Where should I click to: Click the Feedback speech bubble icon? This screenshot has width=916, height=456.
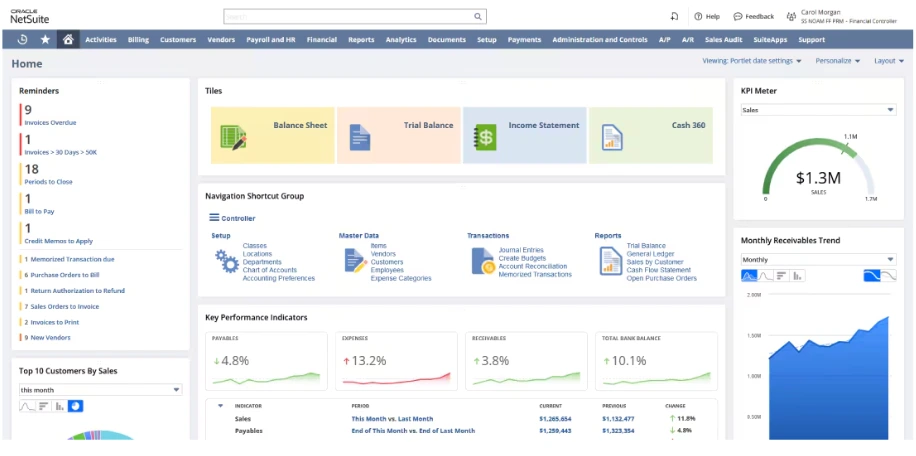click(x=738, y=16)
